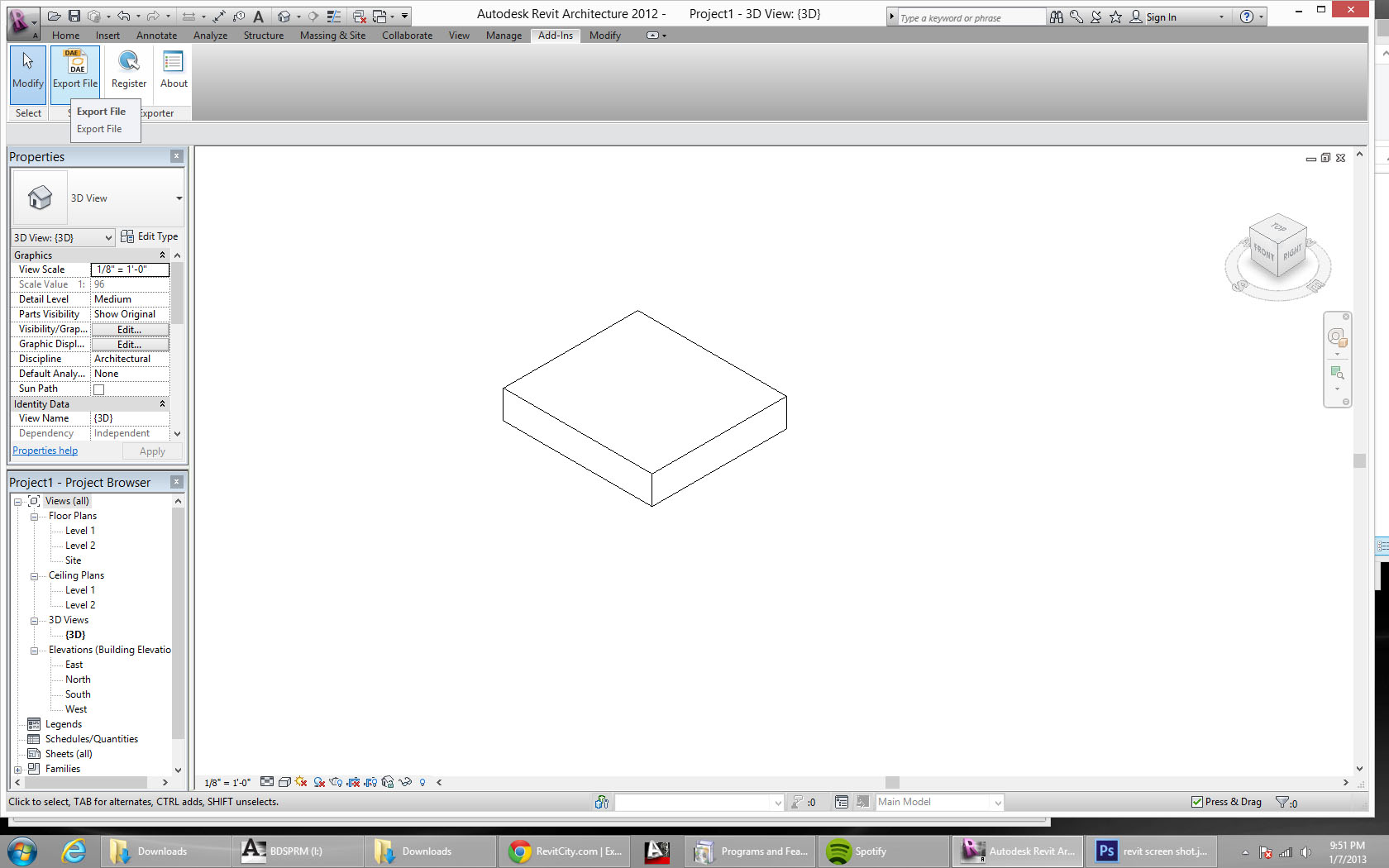This screenshot has width=1389, height=868.
Task: Click the ViewCube in 3D view
Action: (x=1277, y=246)
